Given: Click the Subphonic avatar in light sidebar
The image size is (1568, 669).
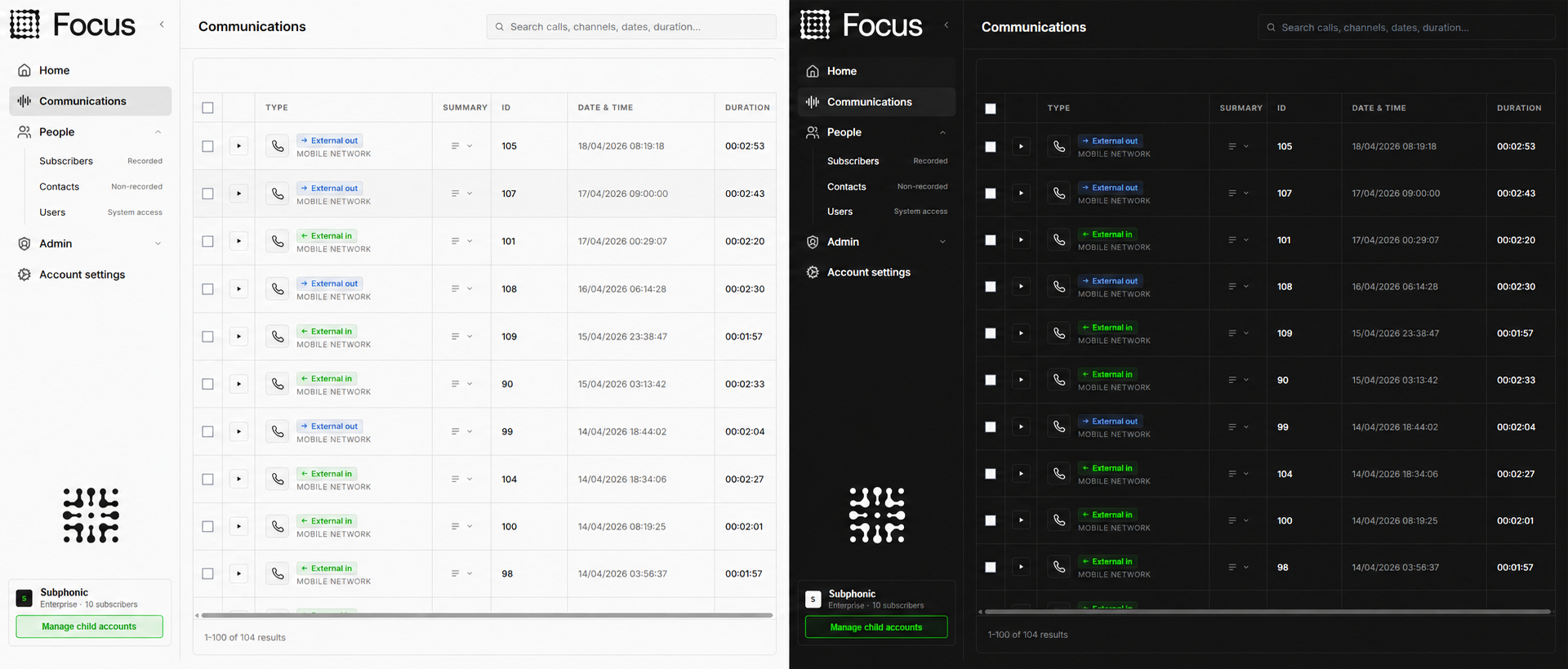Looking at the screenshot, I should [x=24, y=598].
